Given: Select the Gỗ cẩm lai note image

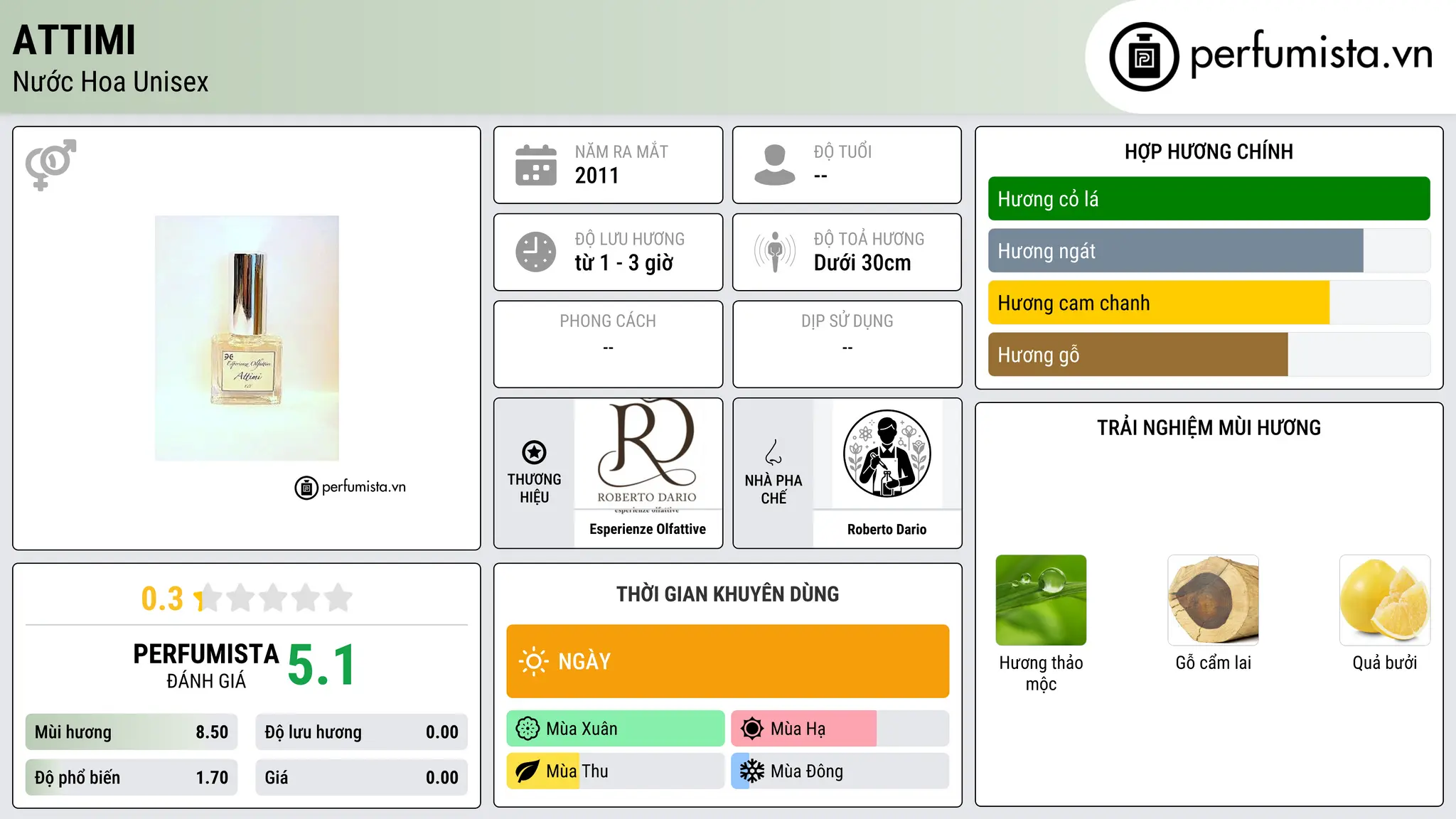Looking at the screenshot, I should pos(1213,600).
